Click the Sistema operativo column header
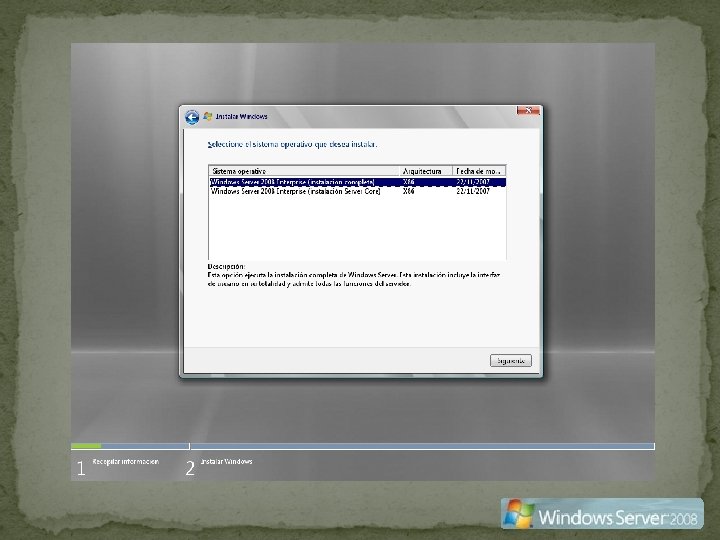 304,171
